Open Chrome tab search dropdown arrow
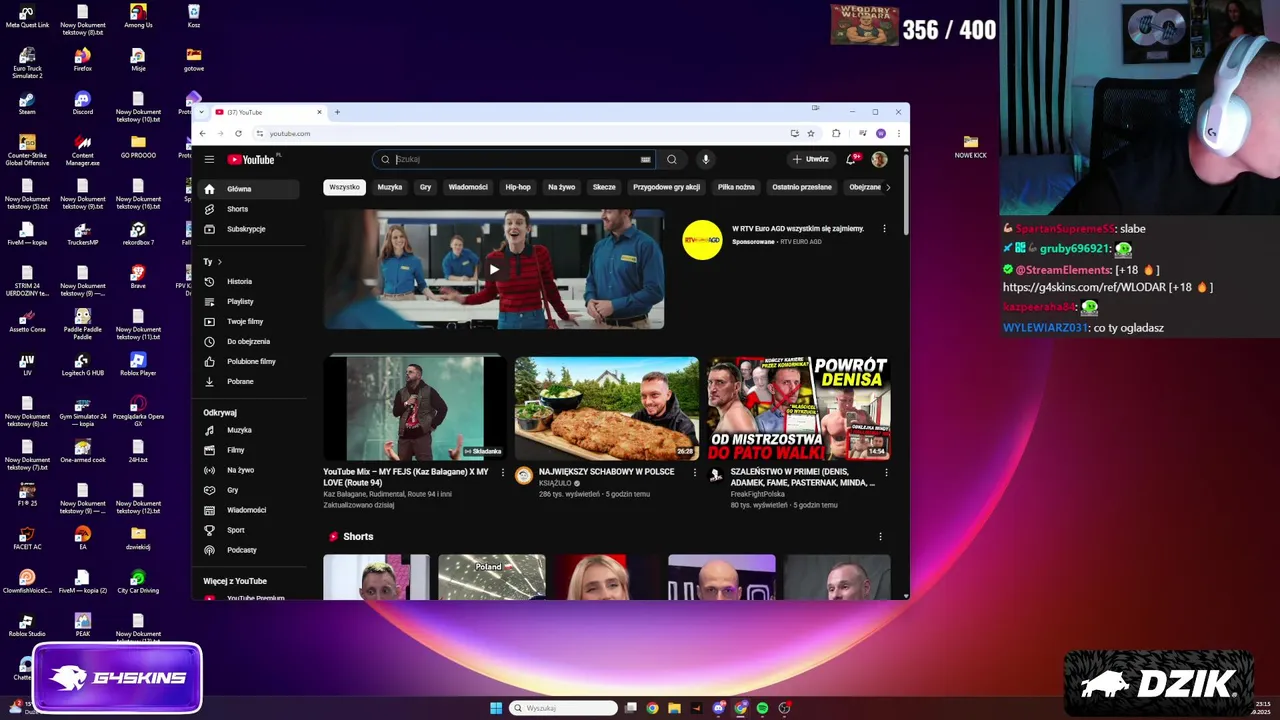This screenshot has height=720, width=1280. tap(202, 112)
